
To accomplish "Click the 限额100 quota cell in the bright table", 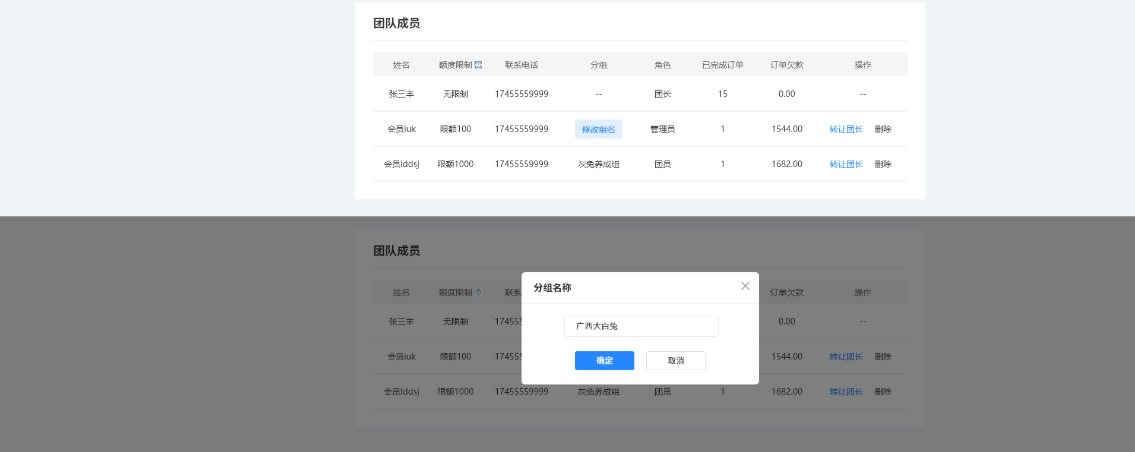I will pos(455,129).
